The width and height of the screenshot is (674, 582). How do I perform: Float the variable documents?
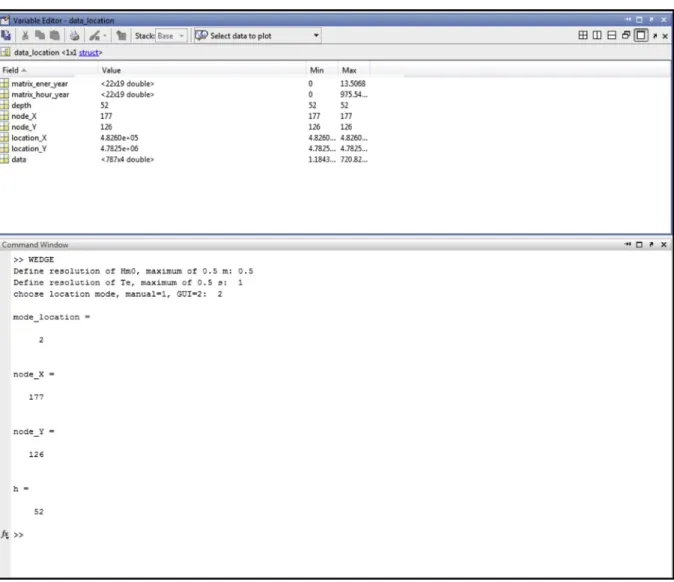(x=626, y=35)
